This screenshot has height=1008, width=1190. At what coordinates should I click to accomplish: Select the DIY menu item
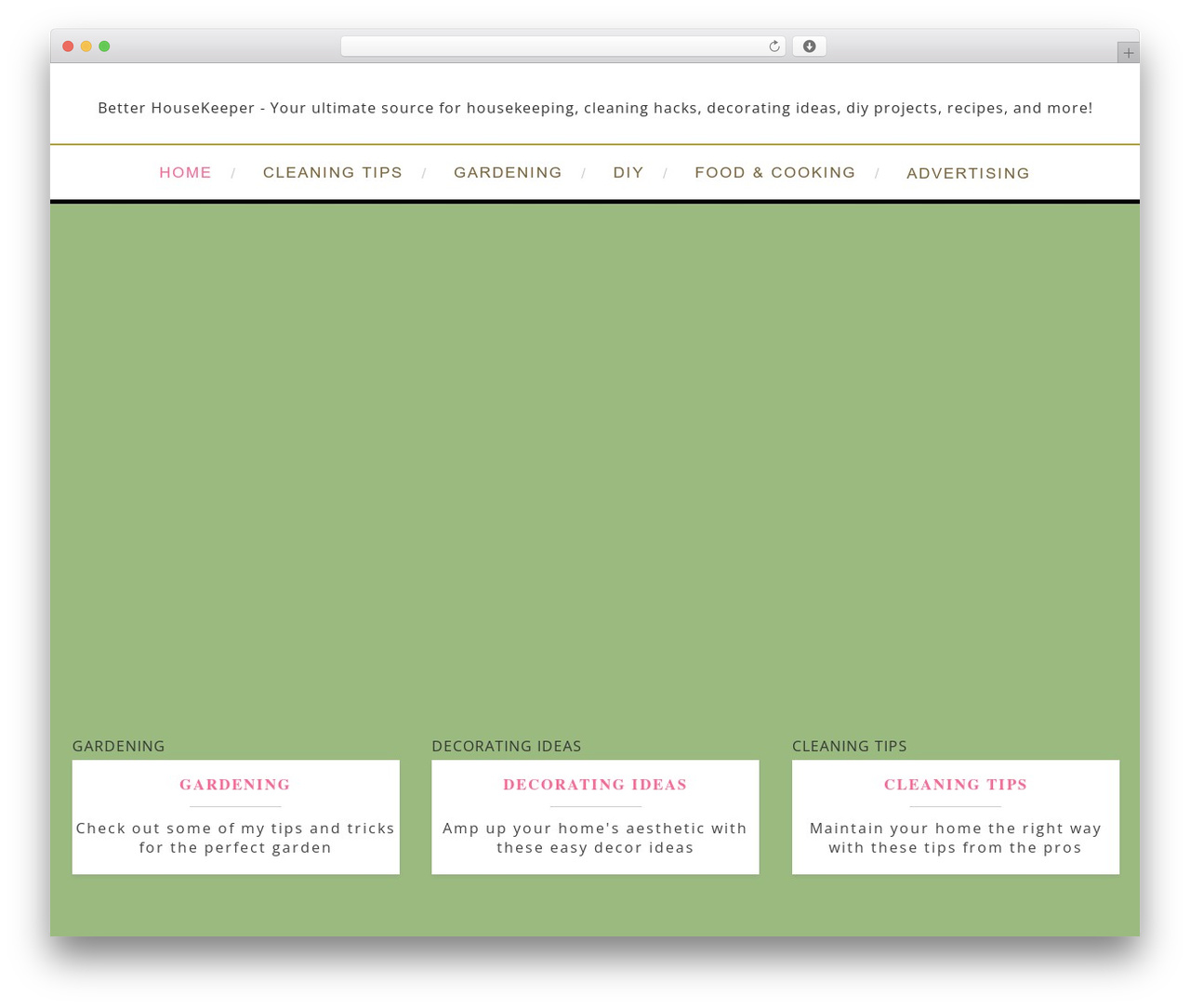click(x=628, y=173)
